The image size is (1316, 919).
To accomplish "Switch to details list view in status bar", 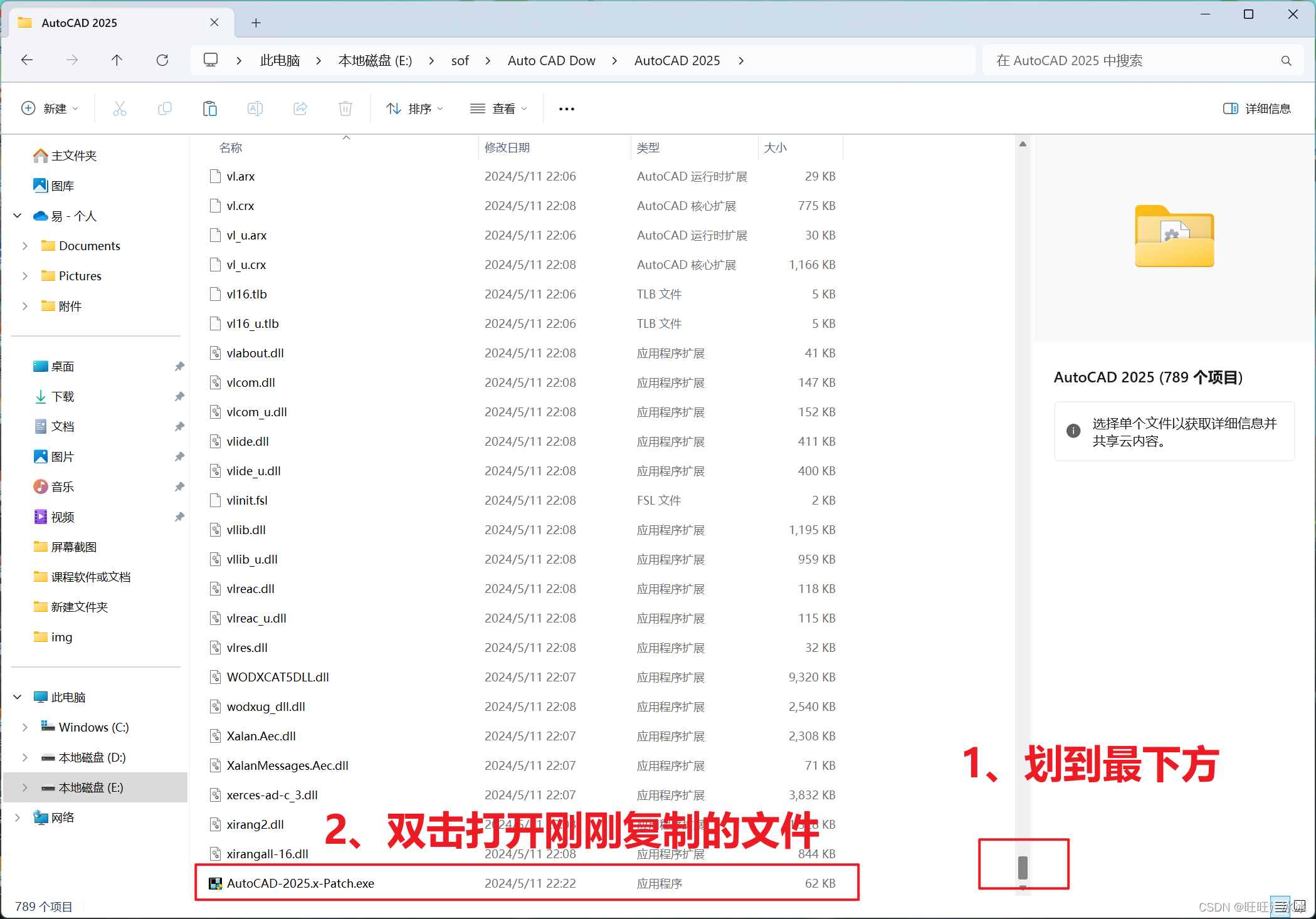I will [1280, 906].
